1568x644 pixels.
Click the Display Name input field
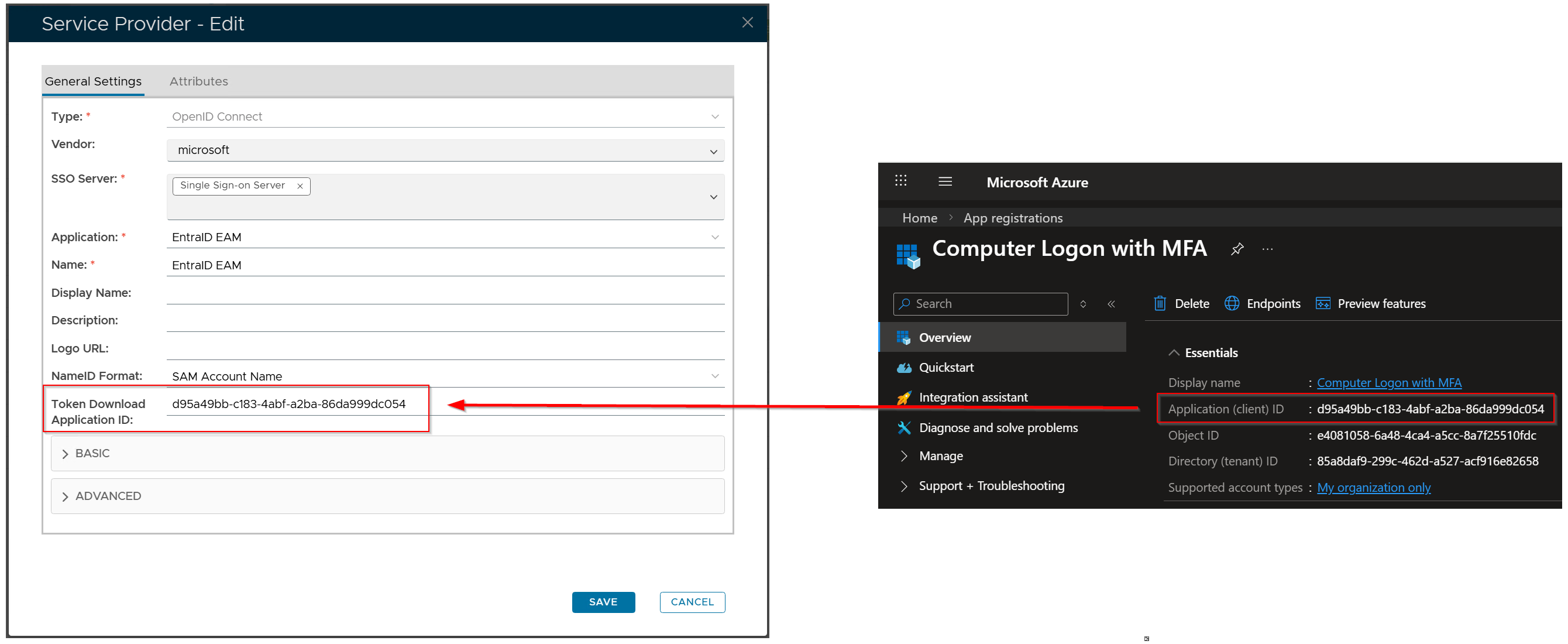[x=445, y=293]
